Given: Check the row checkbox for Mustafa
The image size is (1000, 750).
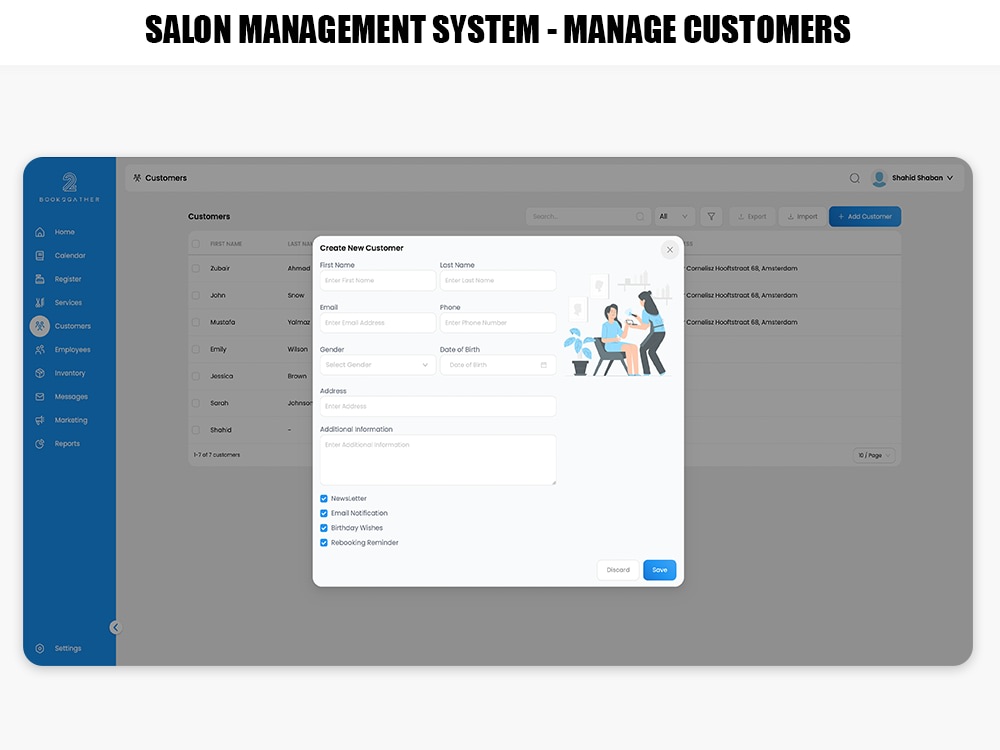Looking at the screenshot, I should (x=196, y=322).
